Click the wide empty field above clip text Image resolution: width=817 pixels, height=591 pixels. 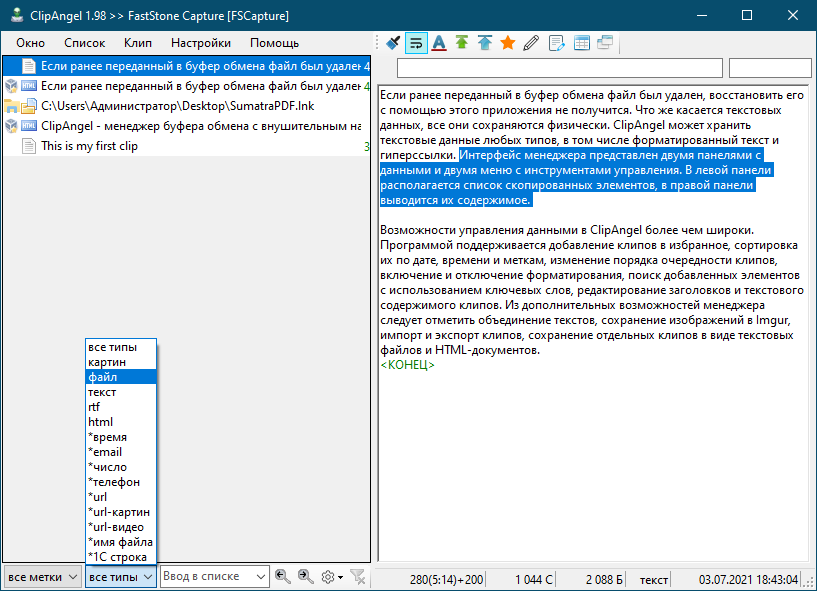pyautogui.click(x=560, y=68)
